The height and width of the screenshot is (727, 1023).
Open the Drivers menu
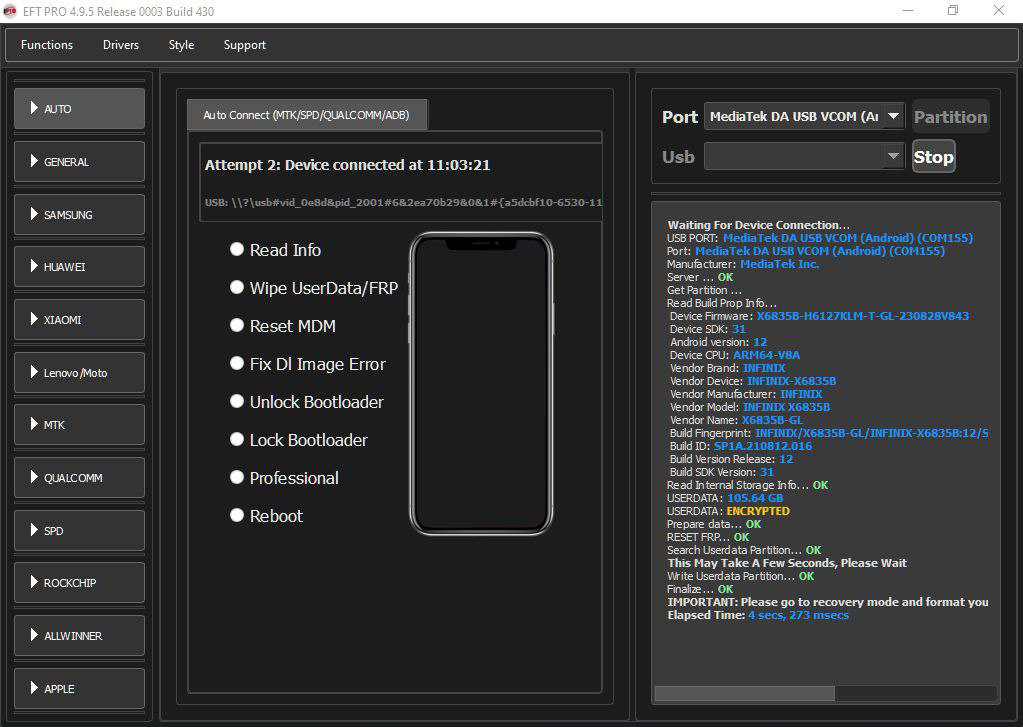pyautogui.click(x=121, y=45)
